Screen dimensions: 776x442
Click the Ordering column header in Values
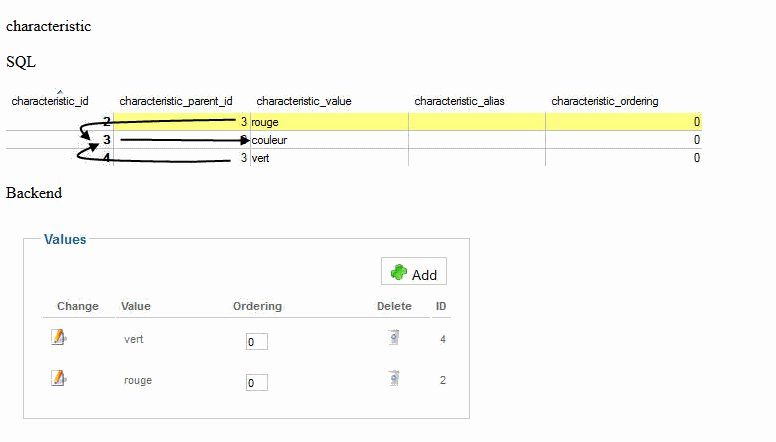(257, 306)
